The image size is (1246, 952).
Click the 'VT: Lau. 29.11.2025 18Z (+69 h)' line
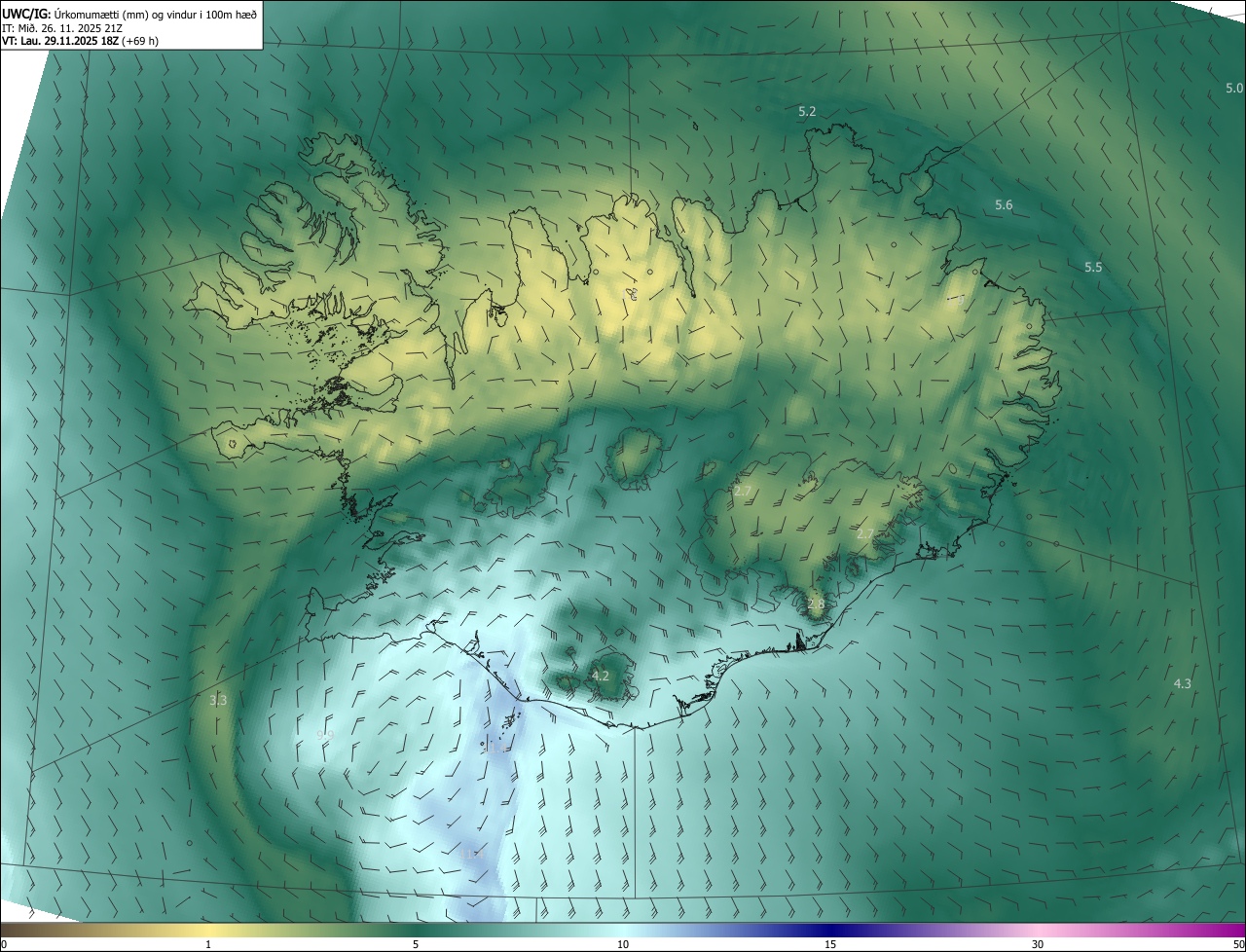coord(81,41)
